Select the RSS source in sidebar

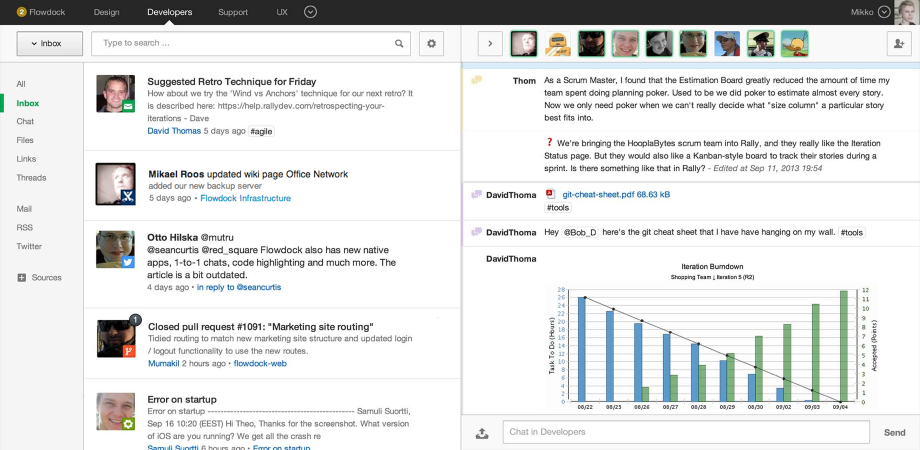pos(25,228)
